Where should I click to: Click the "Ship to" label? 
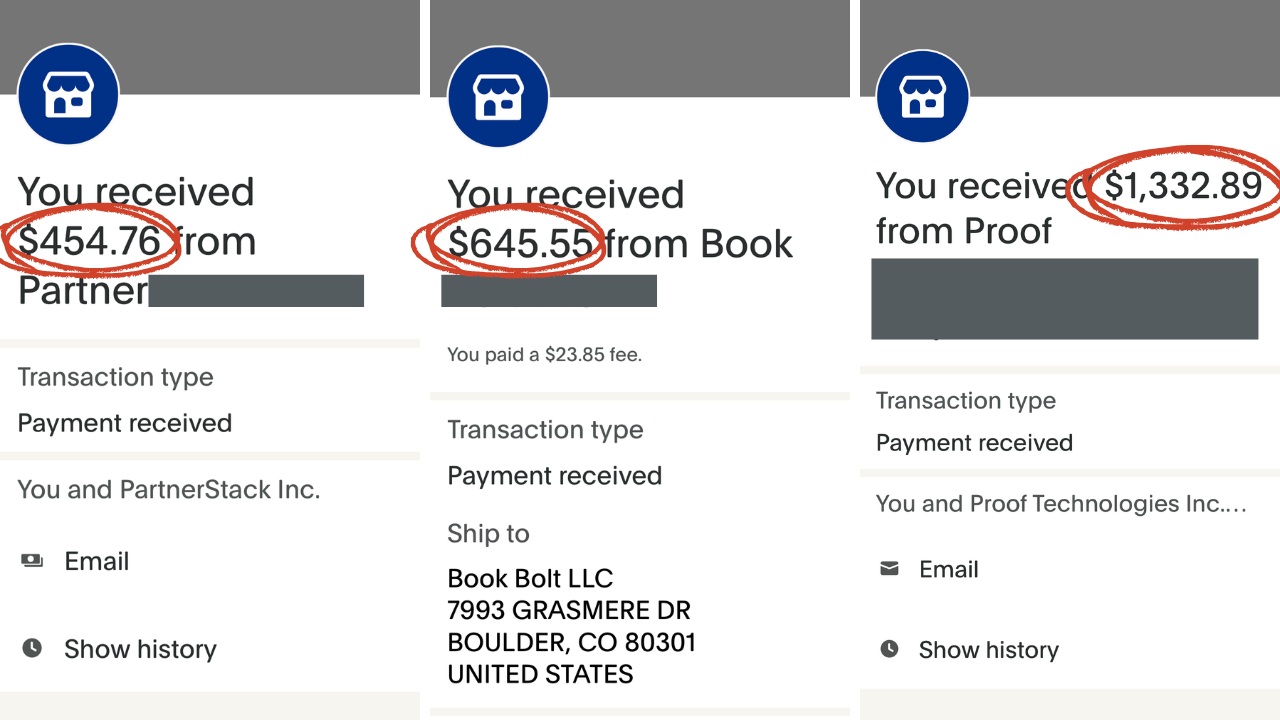(x=488, y=534)
